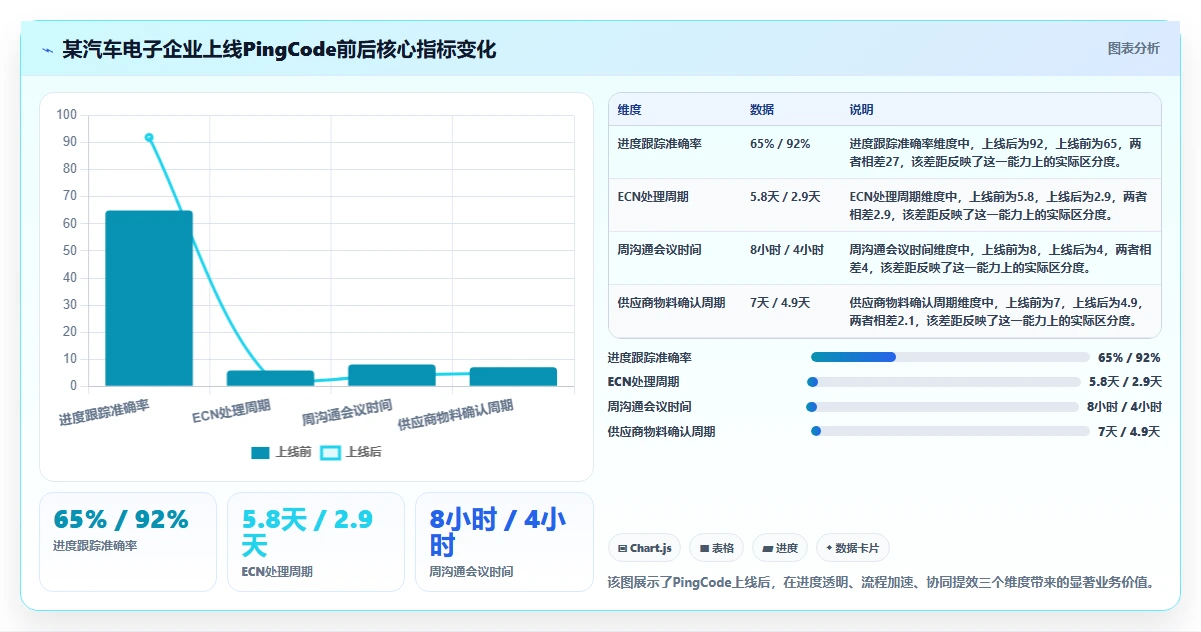Click the summary sentence starting with 该图展示了PingCode上线后
This screenshot has width=1201, height=632.
881,582
